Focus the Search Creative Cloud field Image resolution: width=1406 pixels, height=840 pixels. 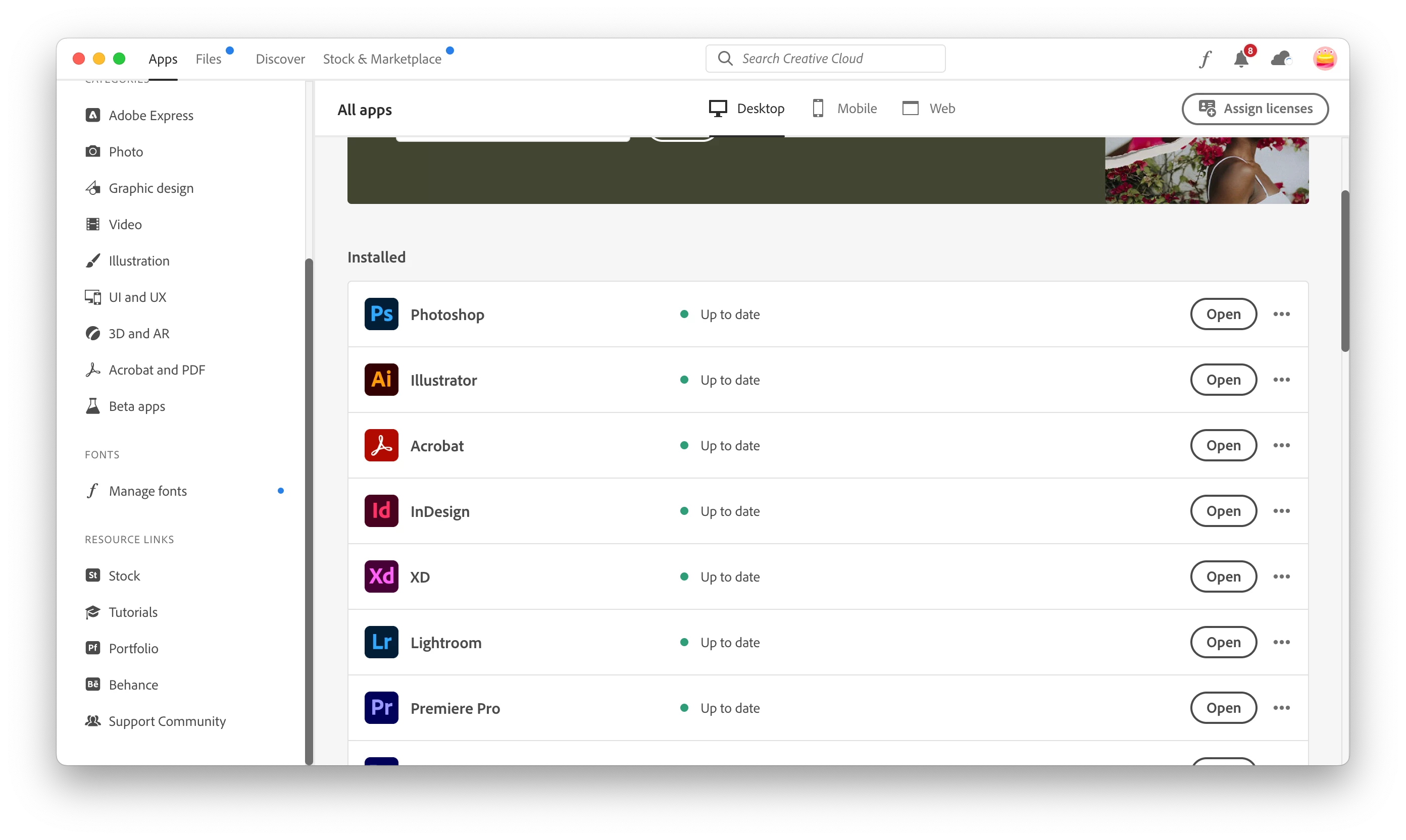pos(825,59)
